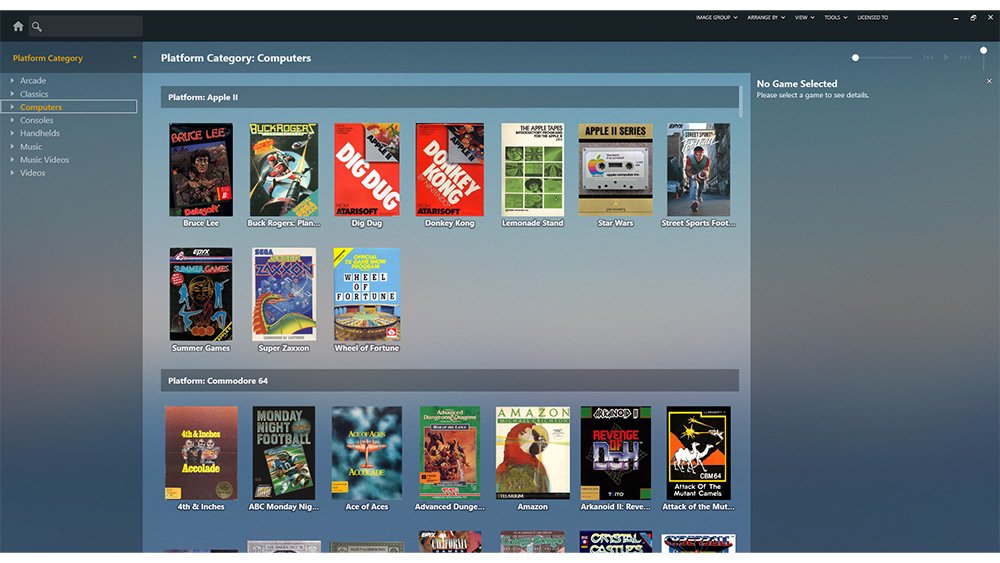Click the Platform: Apple II header
The image size is (1000, 563).
tap(450, 97)
